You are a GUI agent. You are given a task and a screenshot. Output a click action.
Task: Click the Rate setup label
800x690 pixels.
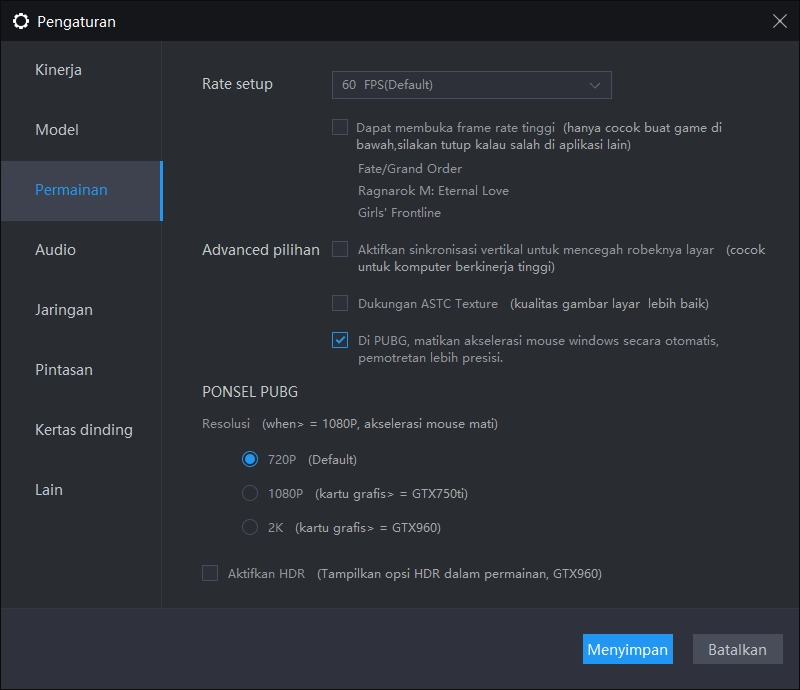tap(237, 84)
